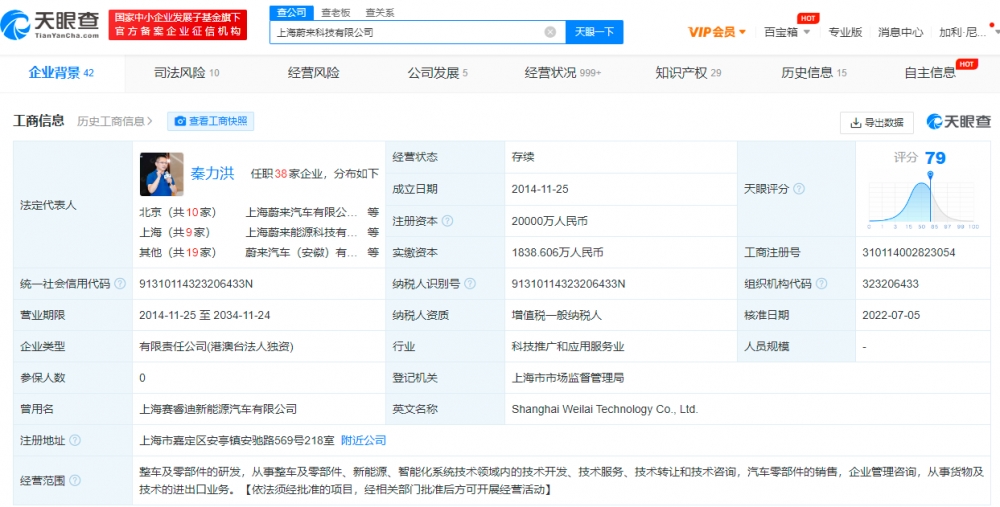
Task: Click the 导出数据 export button
Action: (x=876, y=122)
